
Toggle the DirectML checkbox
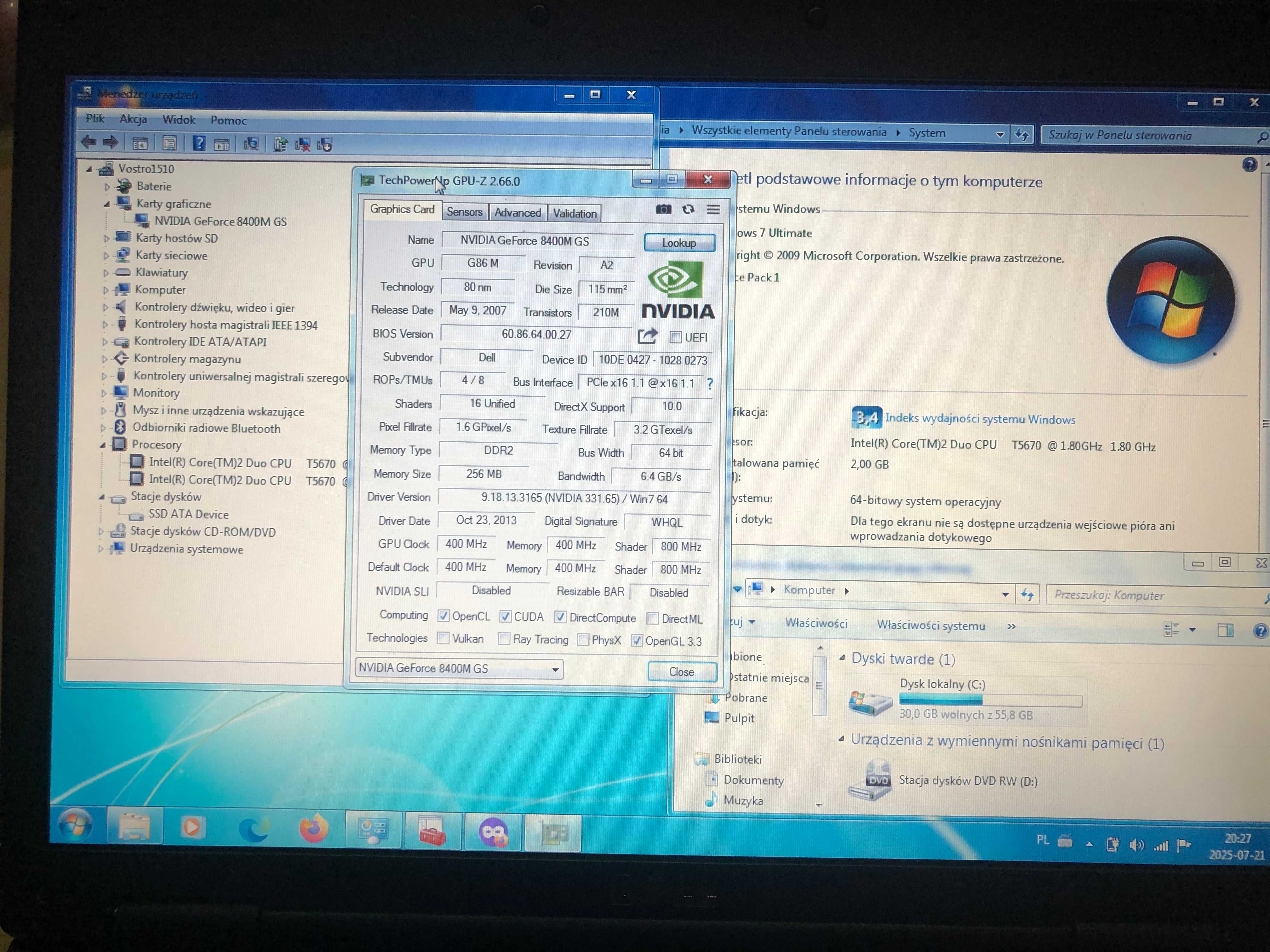pos(652,619)
